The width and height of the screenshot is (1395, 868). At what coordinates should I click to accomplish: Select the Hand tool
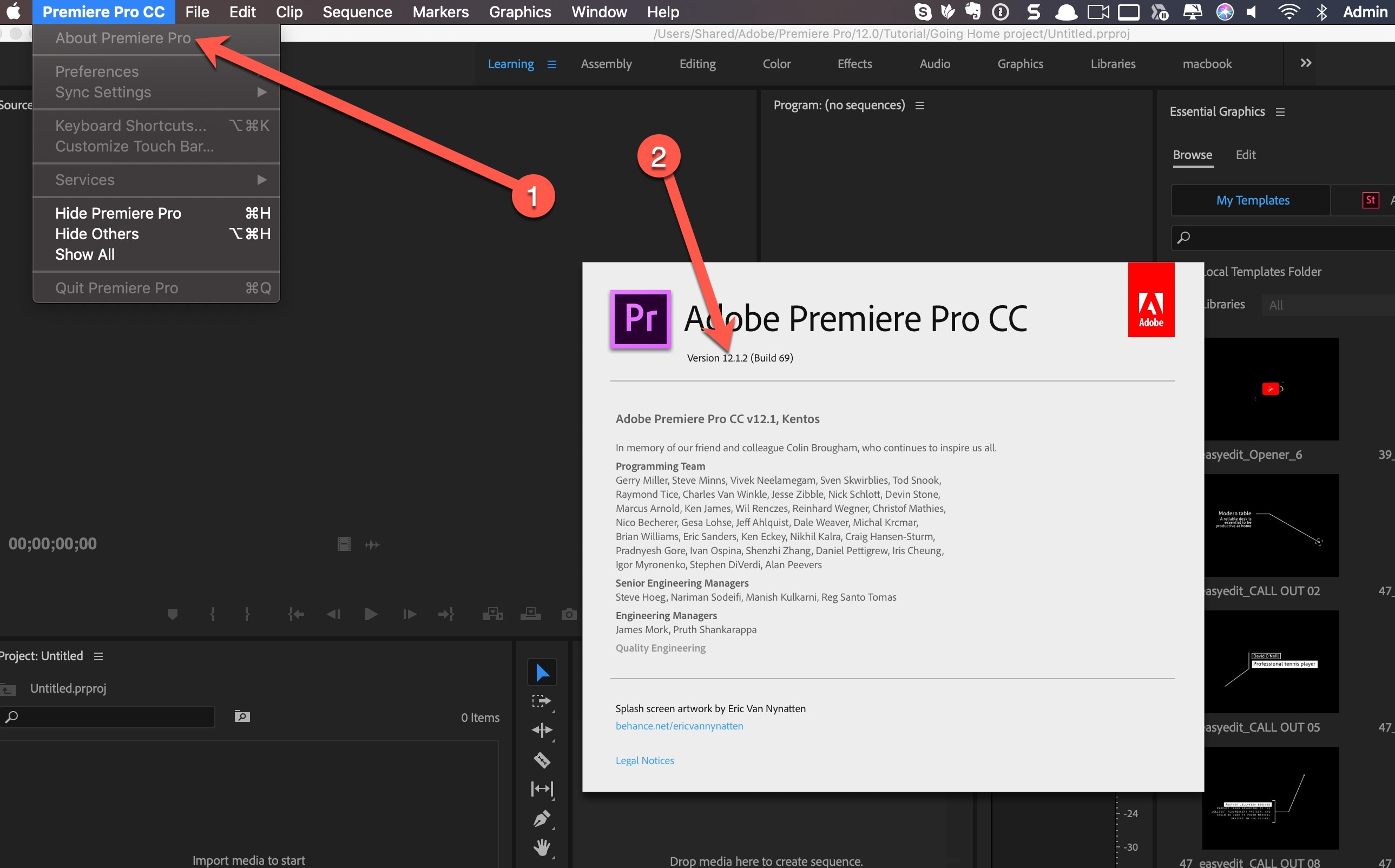(541, 847)
